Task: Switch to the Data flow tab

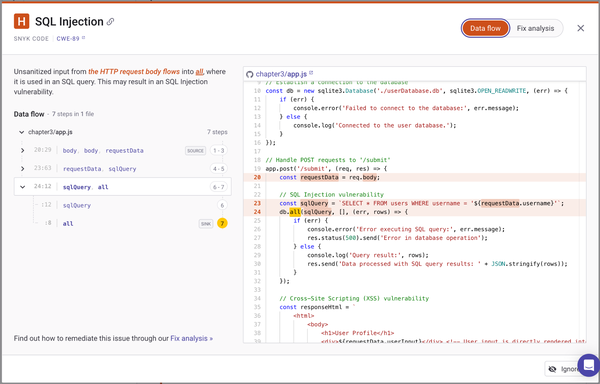Action: pos(485,28)
